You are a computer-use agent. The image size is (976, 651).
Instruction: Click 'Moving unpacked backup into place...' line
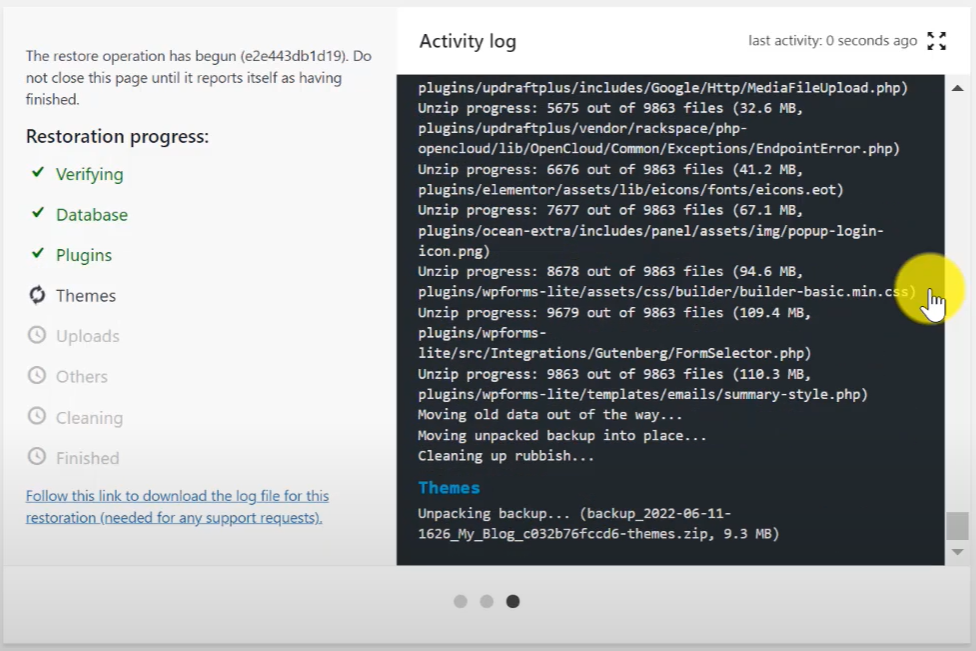pos(562,435)
